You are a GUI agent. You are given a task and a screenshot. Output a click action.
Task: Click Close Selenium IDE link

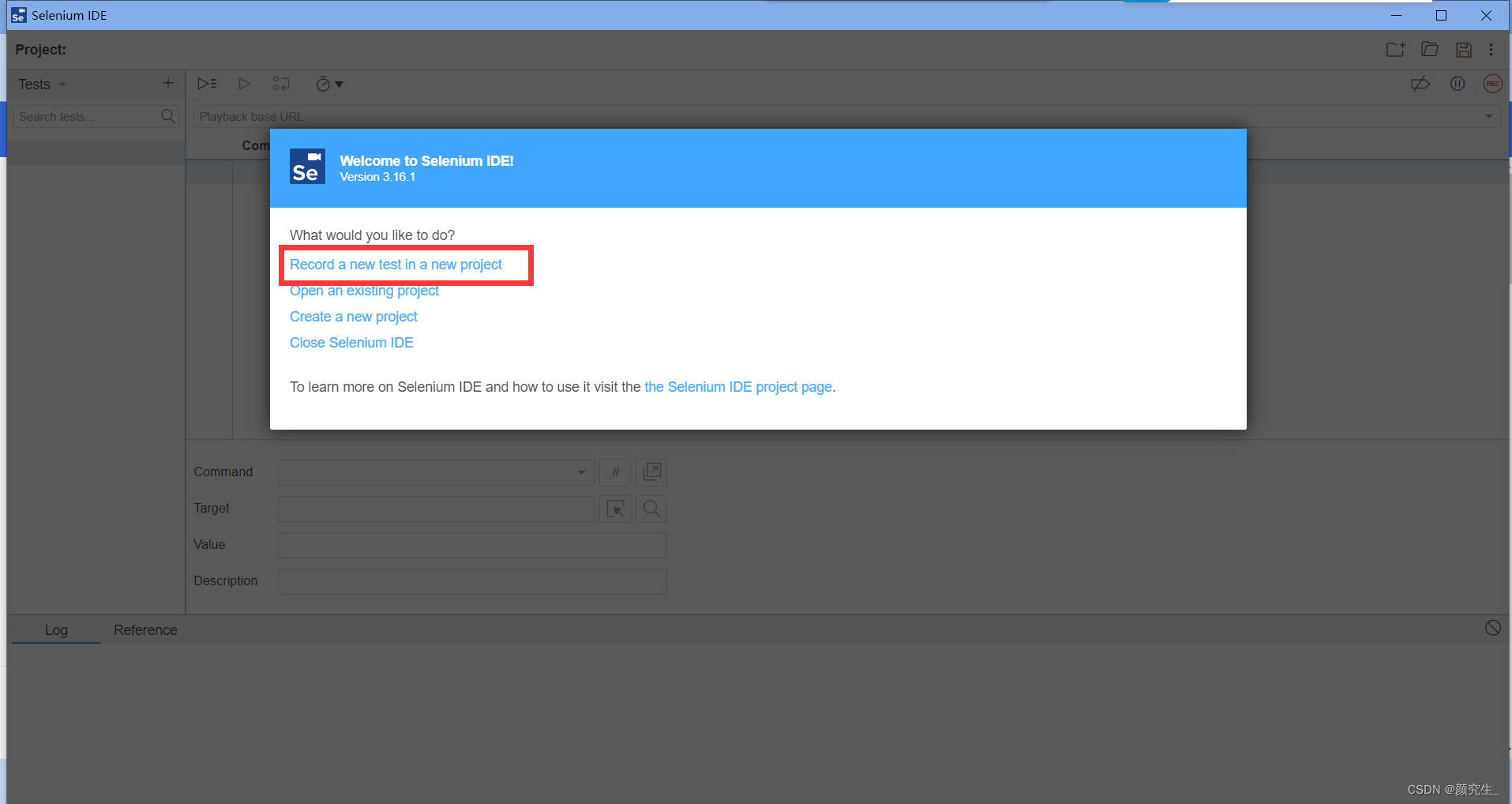point(351,343)
